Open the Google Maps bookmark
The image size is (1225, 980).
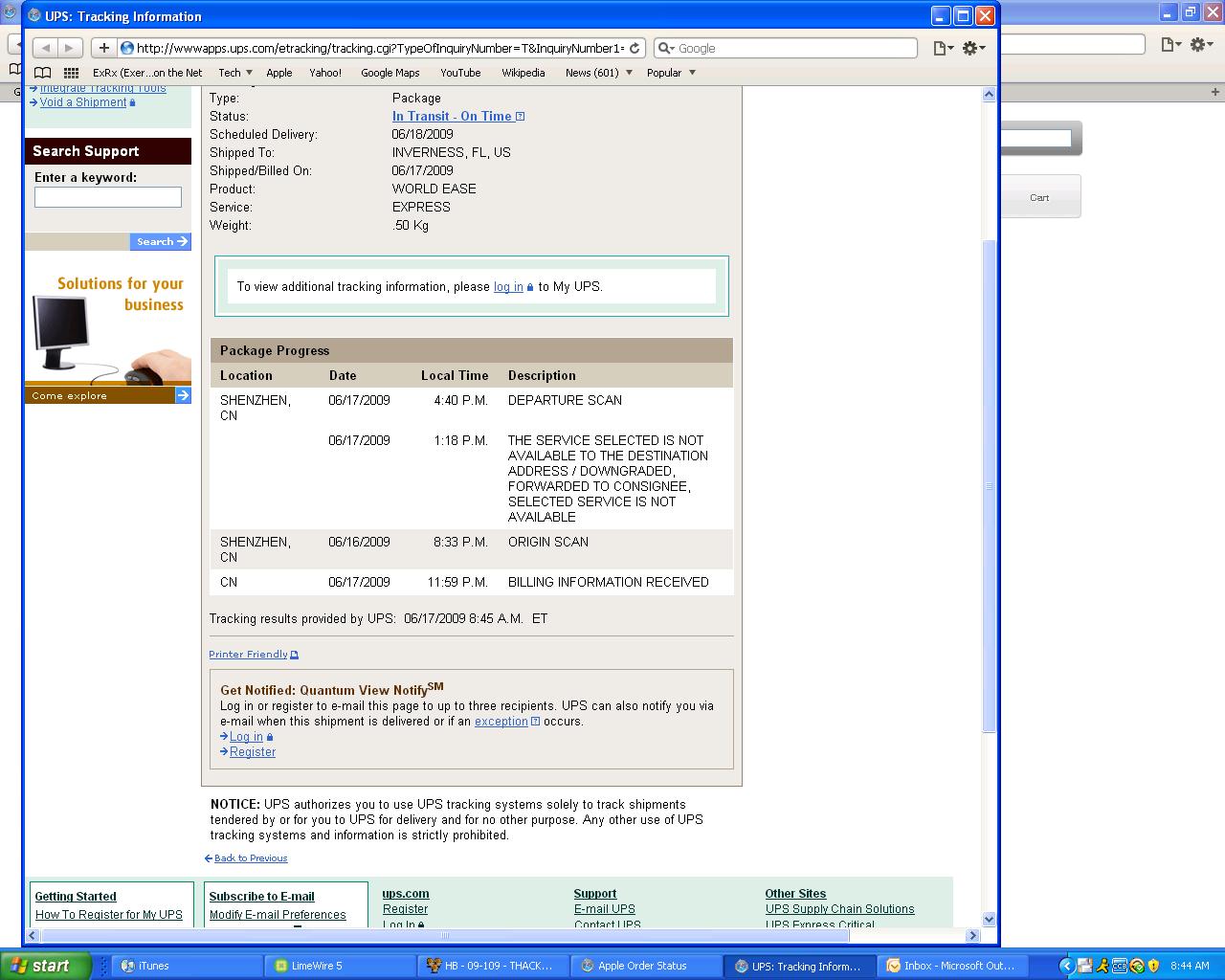coord(390,73)
